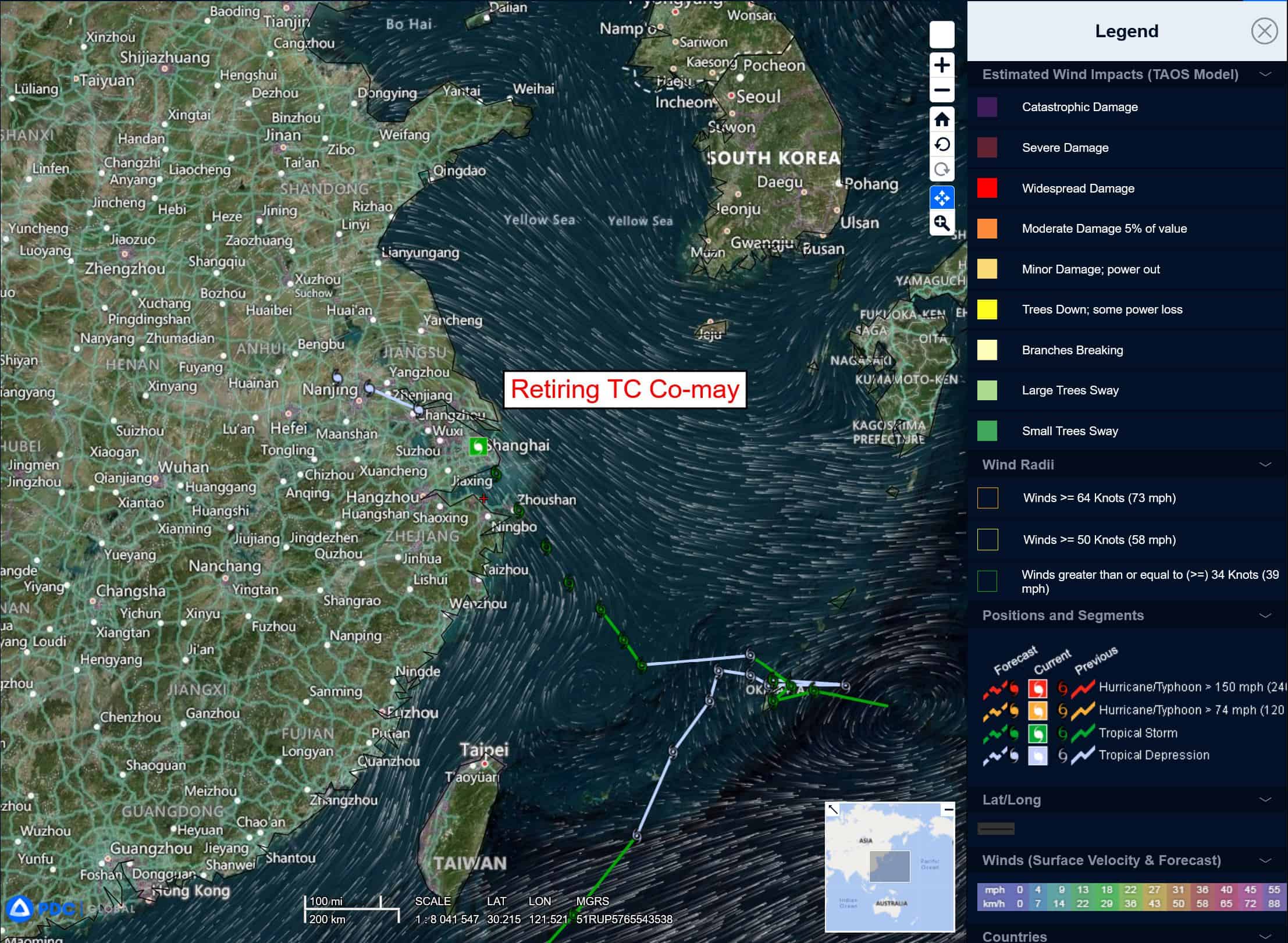Click the overview map viewport rectangle
The width and height of the screenshot is (1288, 943).
pos(889,866)
